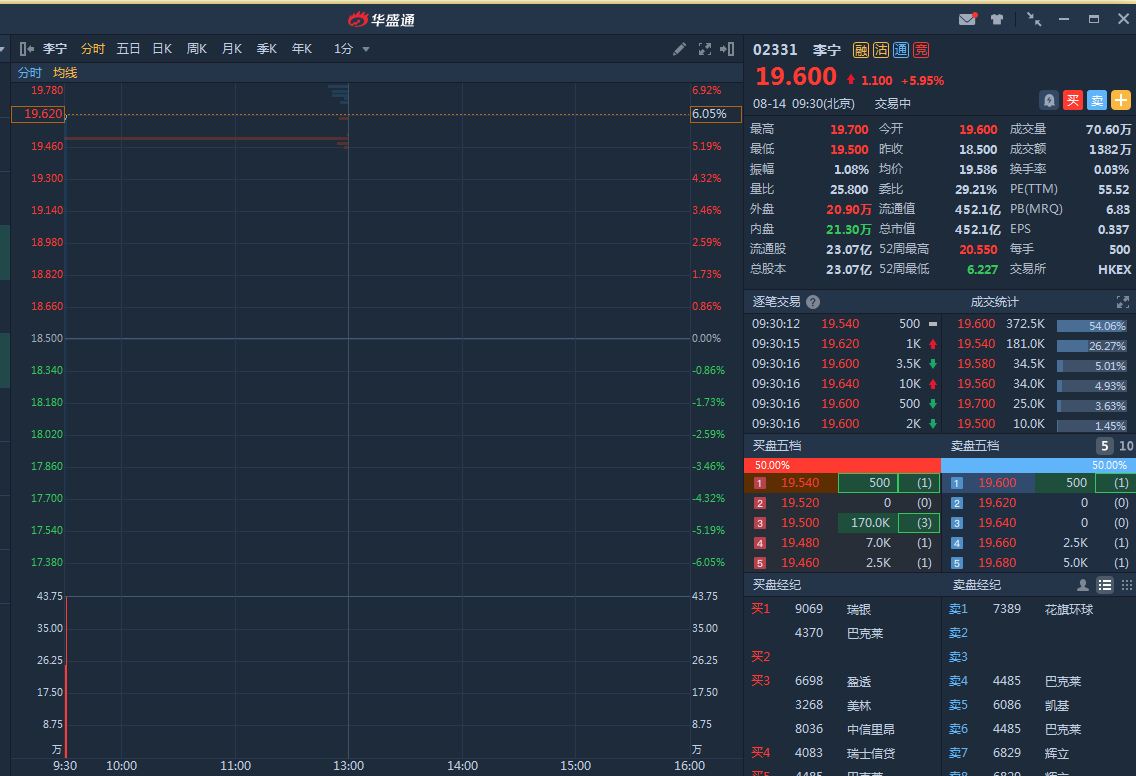1136x776 pixels.
Task: Select bid level 1 price 19.540
Action: pos(800,483)
